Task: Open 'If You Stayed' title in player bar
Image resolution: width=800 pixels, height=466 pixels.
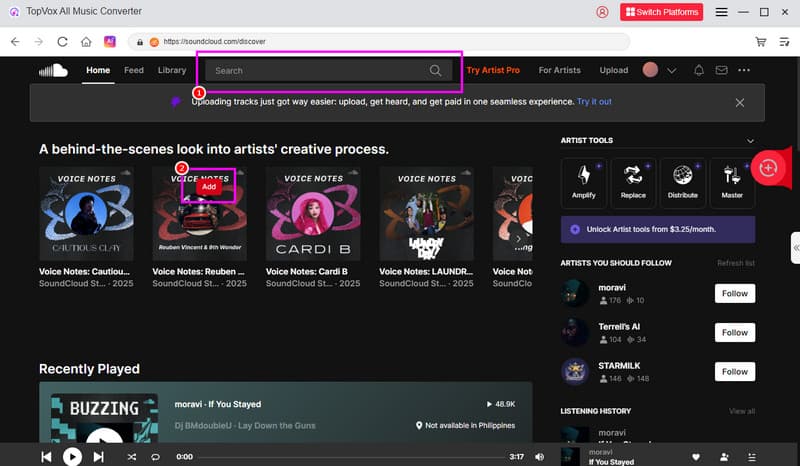Action: 611,462
